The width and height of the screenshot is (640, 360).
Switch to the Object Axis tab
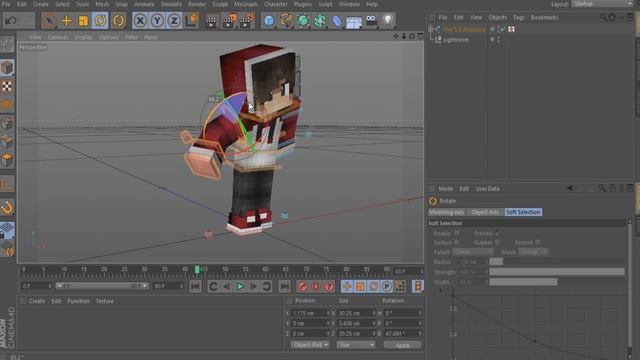[x=485, y=212]
